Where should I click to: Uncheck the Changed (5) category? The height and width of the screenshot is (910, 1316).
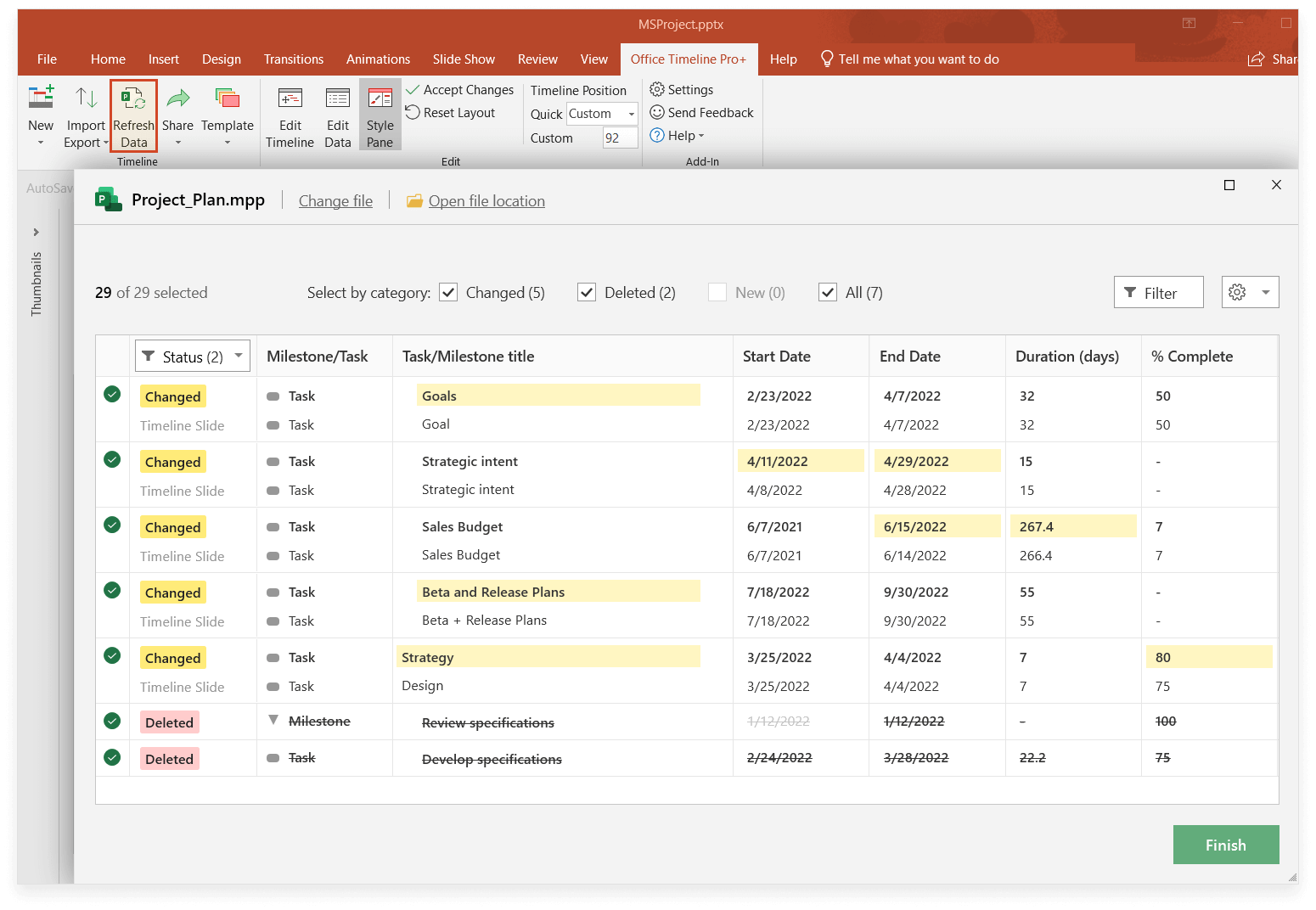[x=448, y=292]
